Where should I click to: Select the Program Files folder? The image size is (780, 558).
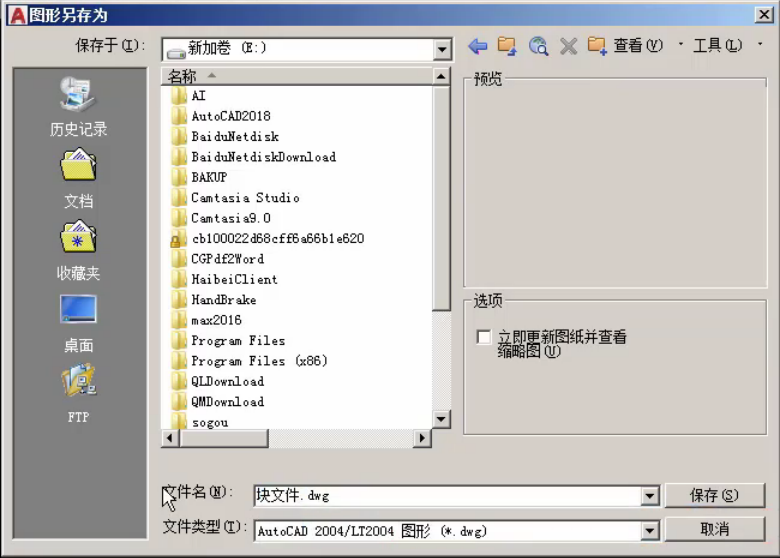coord(229,340)
